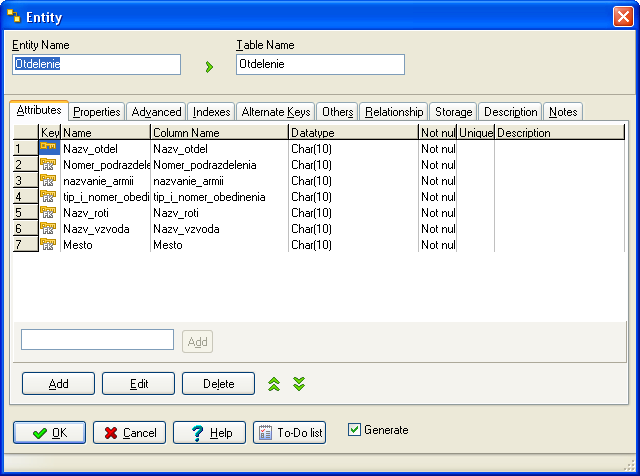640x476 pixels.
Task: Click the foreign key icon for nazvanie_armii
Action: [48, 180]
